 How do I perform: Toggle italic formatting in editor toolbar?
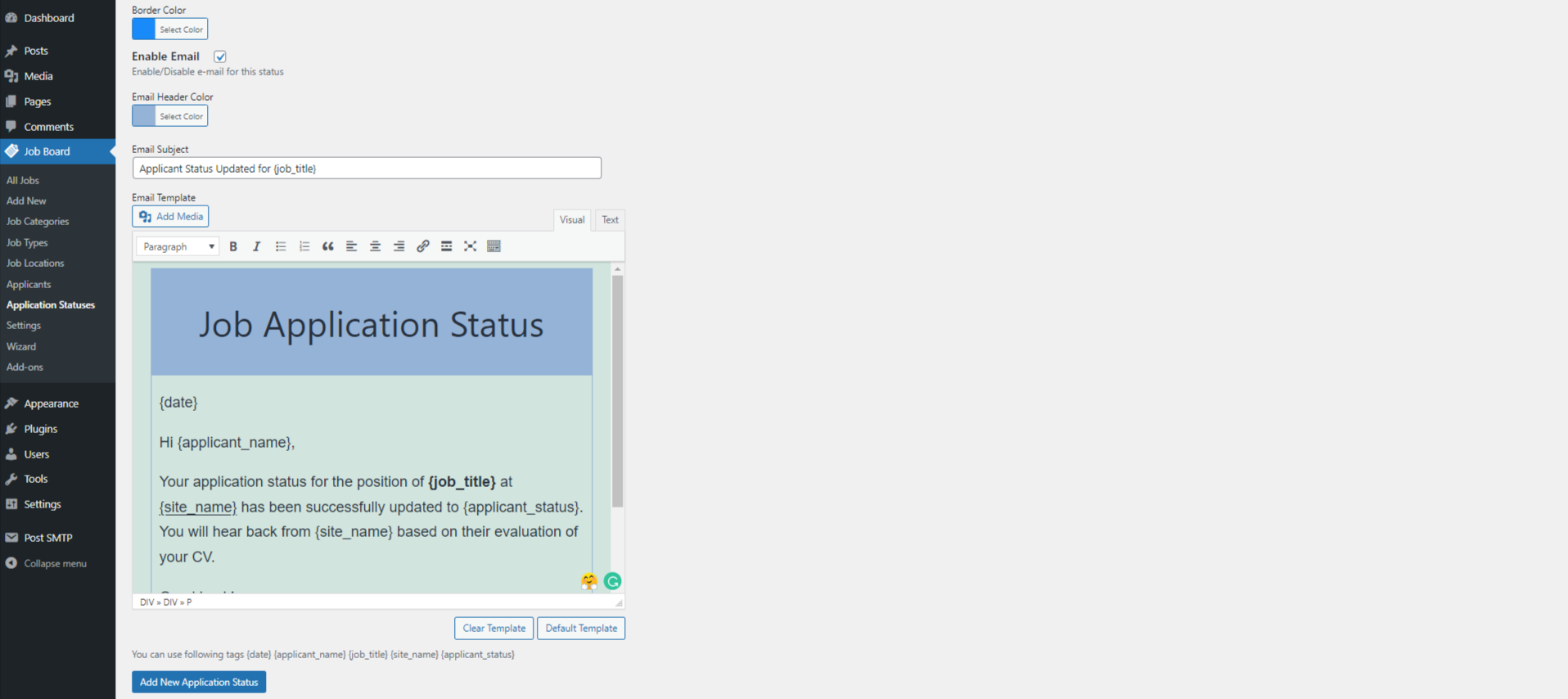click(257, 246)
